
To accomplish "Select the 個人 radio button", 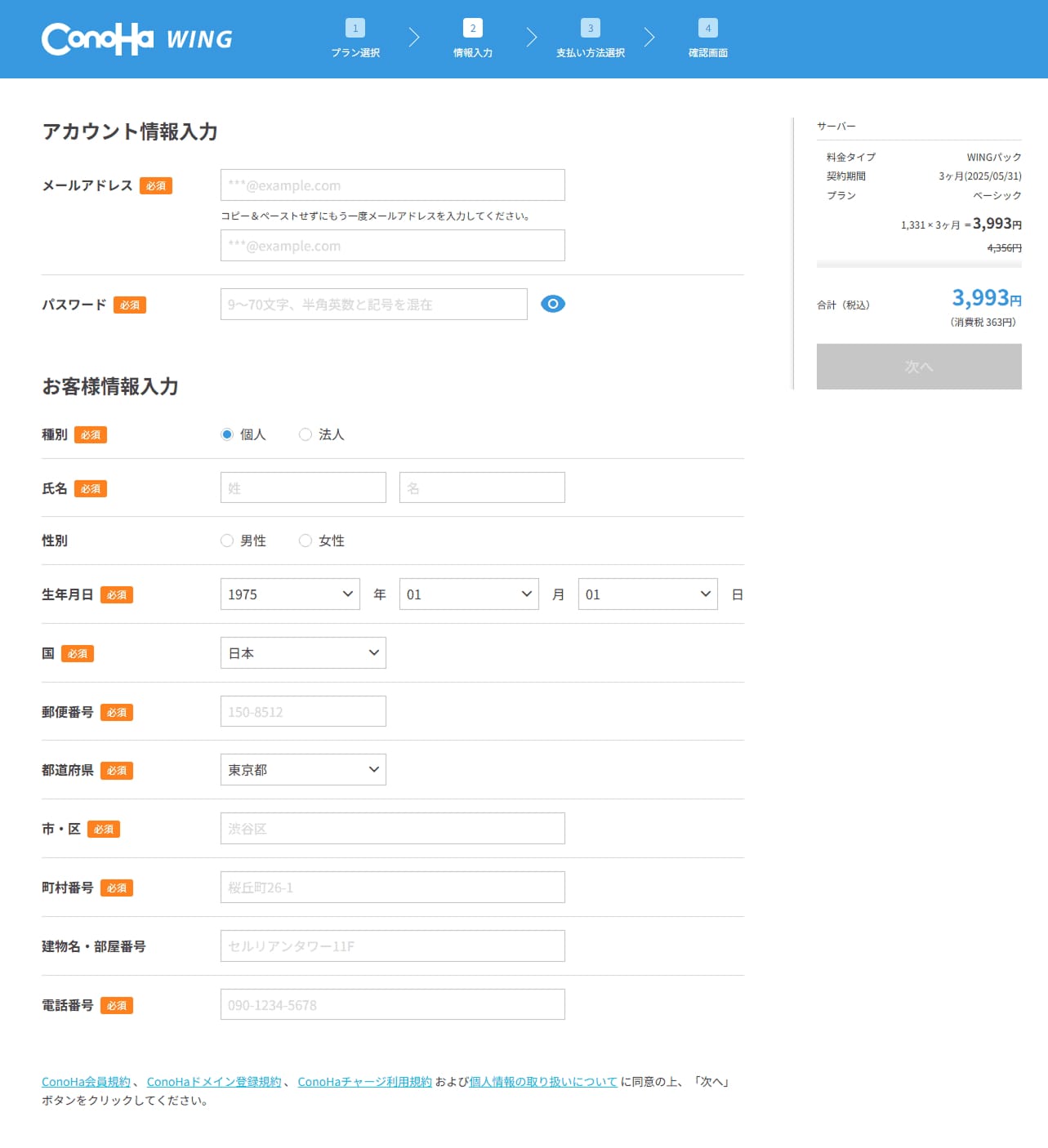I will (x=227, y=434).
